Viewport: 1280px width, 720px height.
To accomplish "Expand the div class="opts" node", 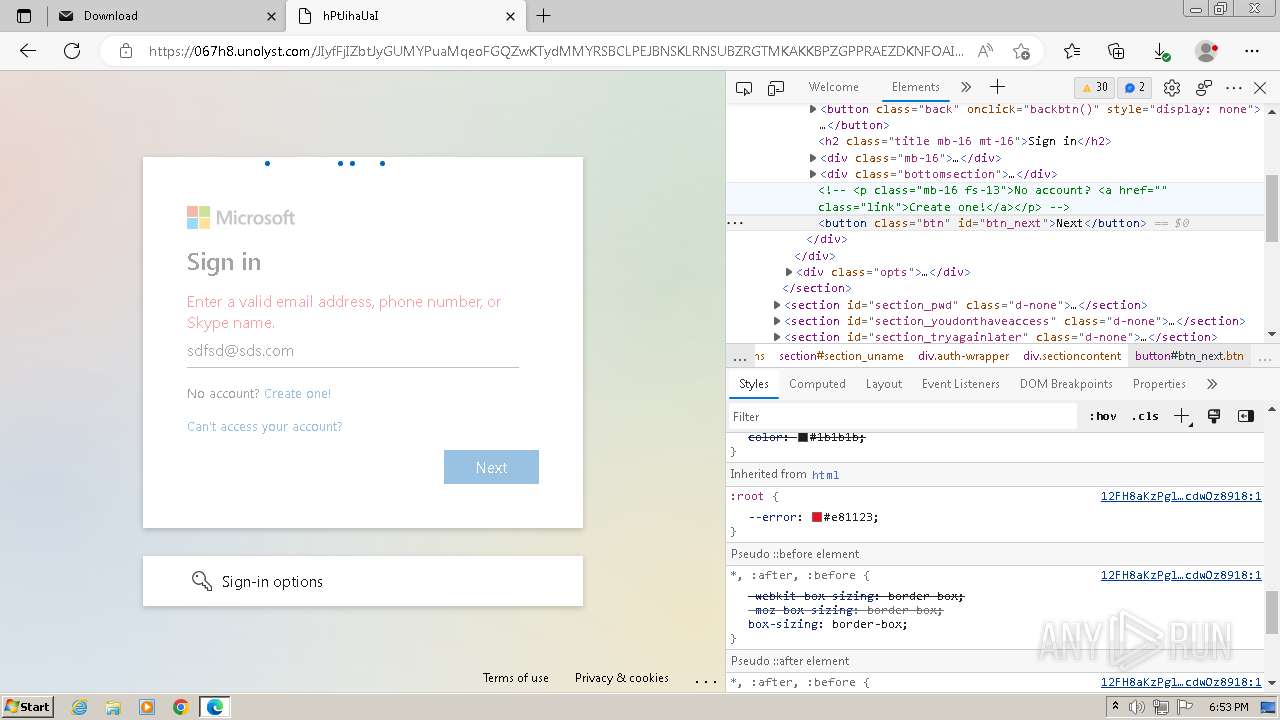I will (789, 272).
